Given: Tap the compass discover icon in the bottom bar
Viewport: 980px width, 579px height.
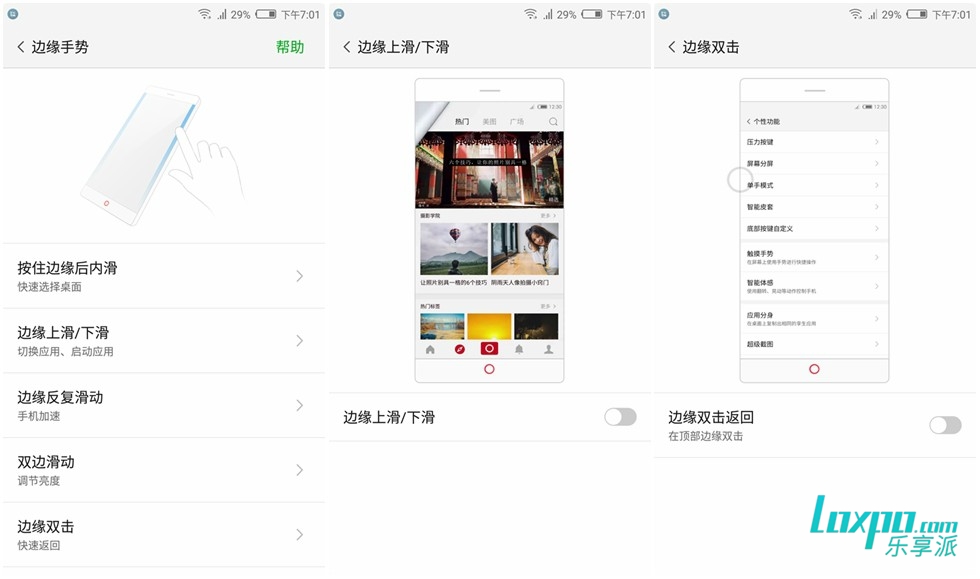Looking at the screenshot, I should pyautogui.click(x=458, y=348).
